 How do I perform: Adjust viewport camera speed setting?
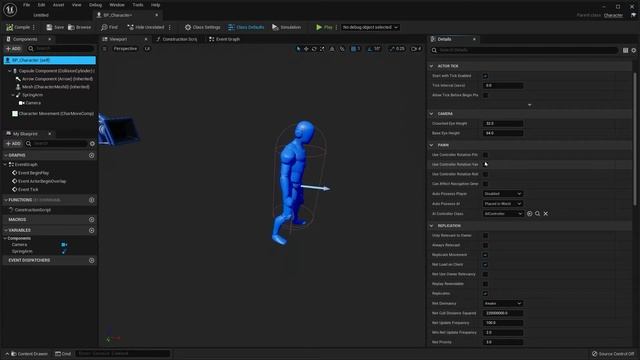click(x=416, y=49)
